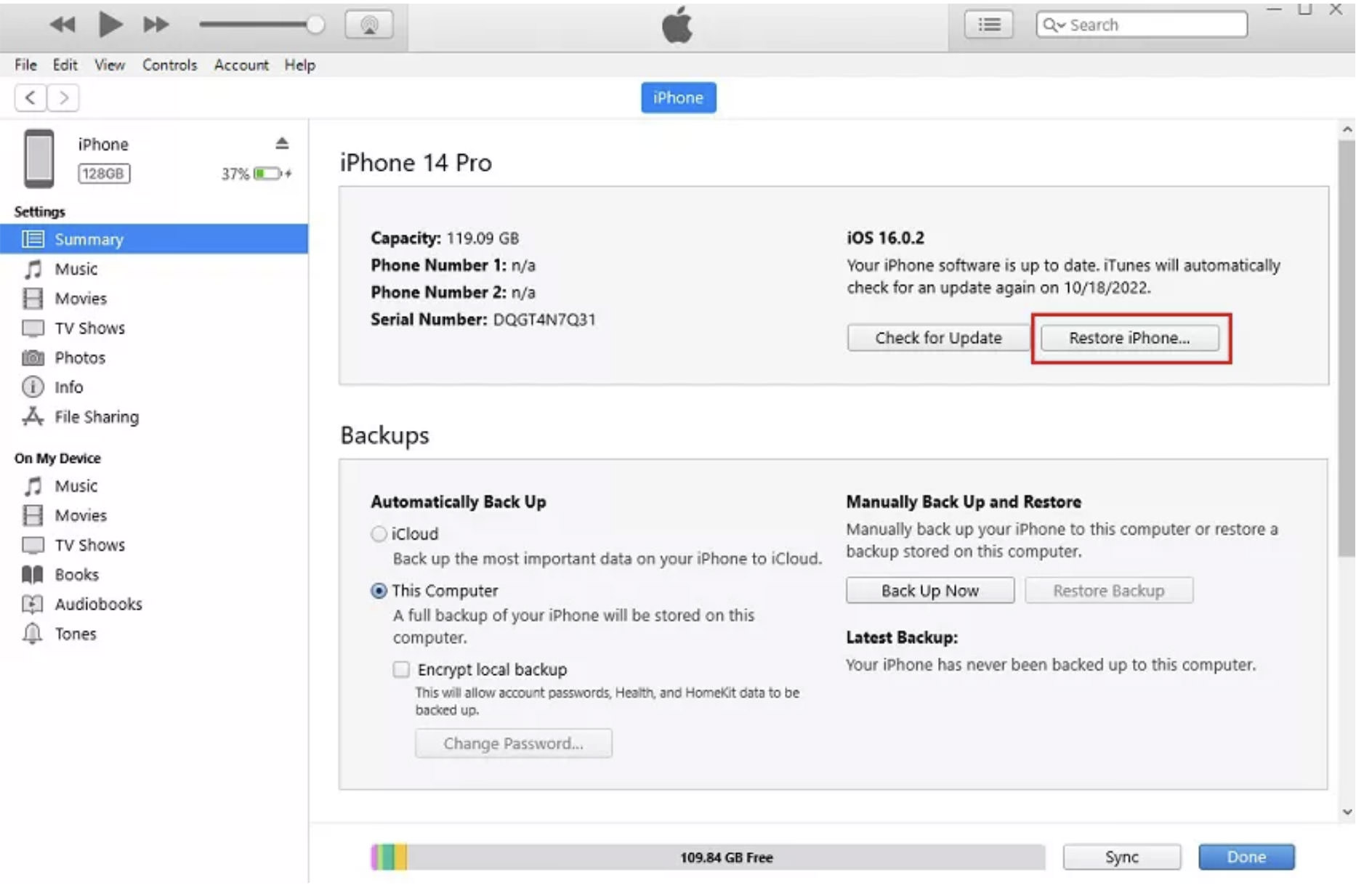Select the iCloud backup radio button
This screenshot has height=896, width=1356.
(379, 534)
